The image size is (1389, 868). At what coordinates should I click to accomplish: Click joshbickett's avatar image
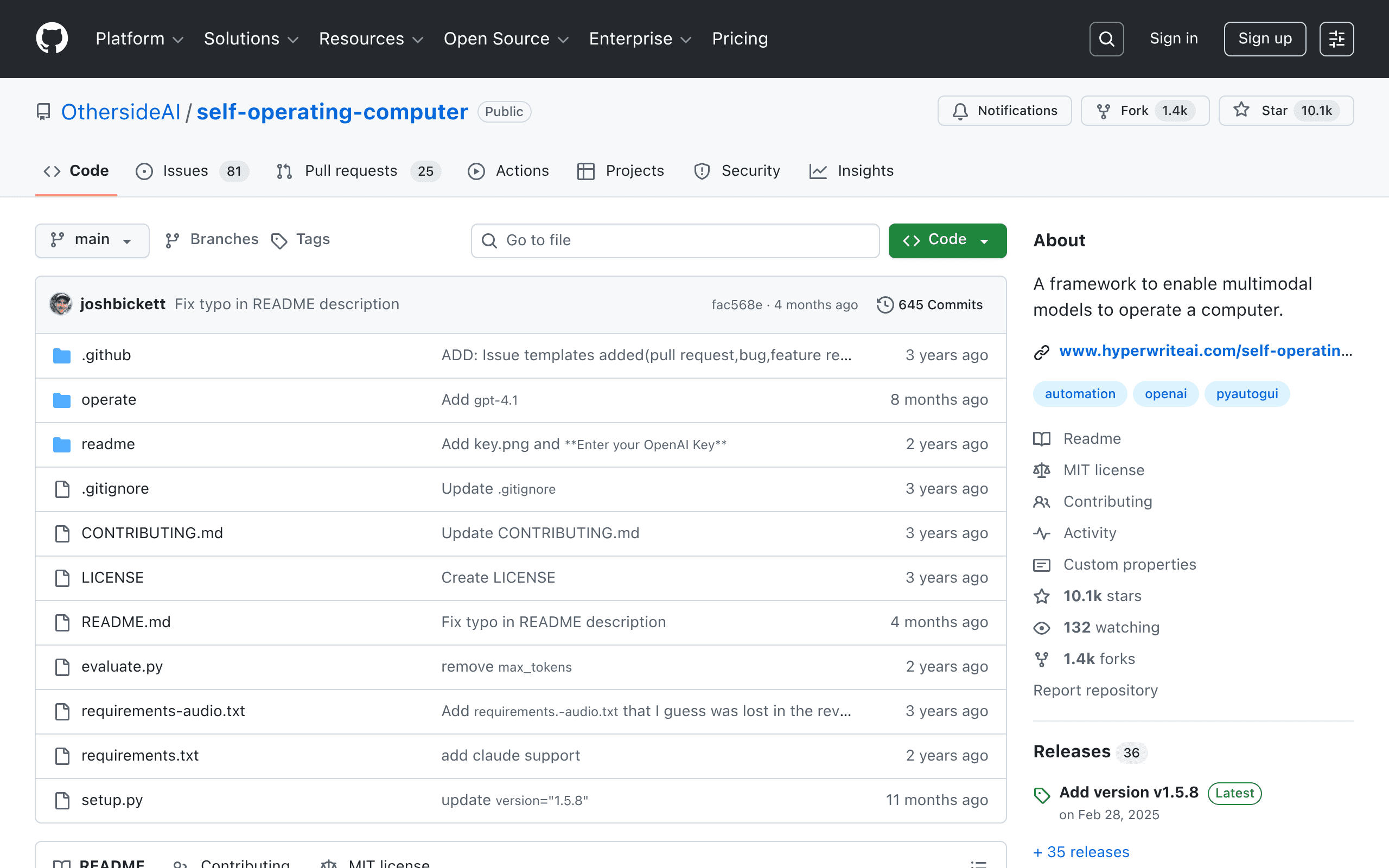pos(61,304)
